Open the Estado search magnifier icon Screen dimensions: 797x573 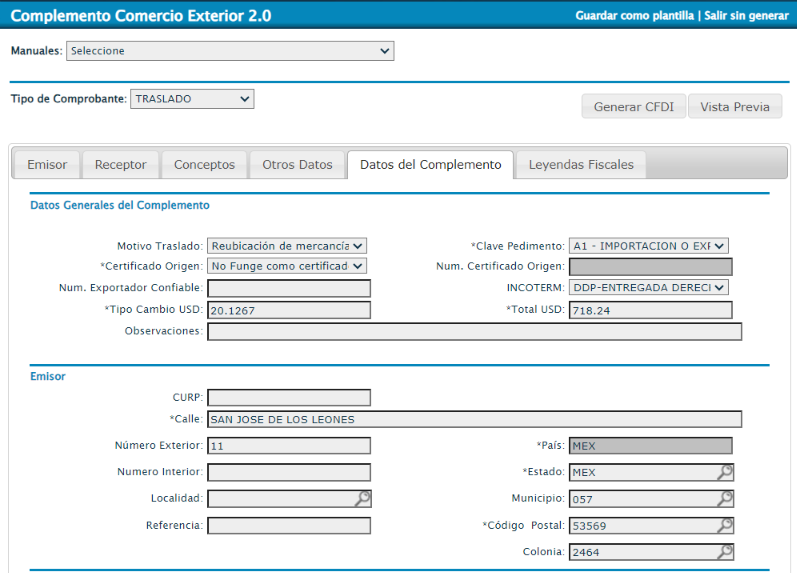(725, 472)
